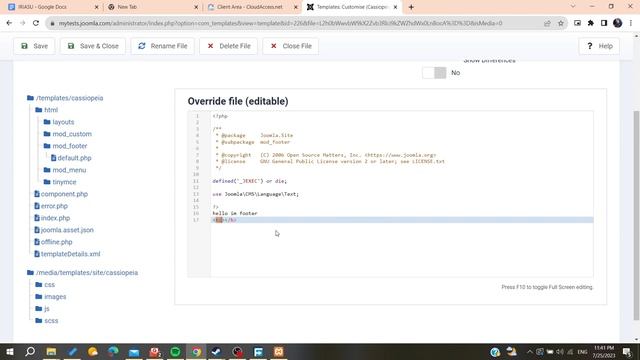The width and height of the screenshot is (640, 360).
Task: Click Delete File button
Action: (x=229, y=46)
